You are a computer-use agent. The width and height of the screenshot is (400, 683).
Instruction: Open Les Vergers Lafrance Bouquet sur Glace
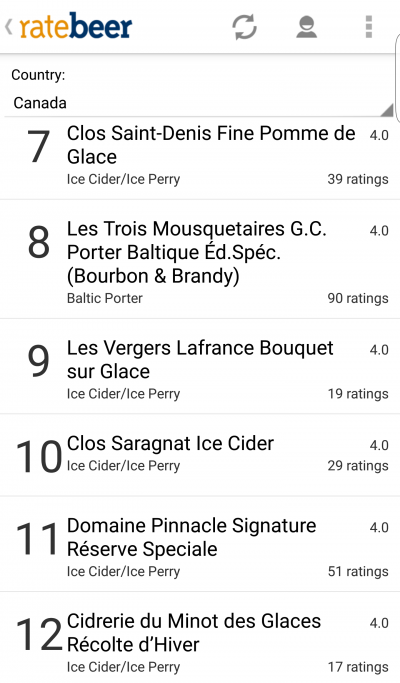200,367
